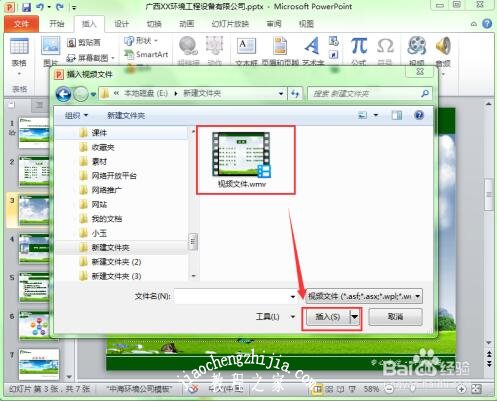Image resolution: width=497 pixels, height=401 pixels.
Task: Click the refresh button beside address bar
Action: (295, 94)
